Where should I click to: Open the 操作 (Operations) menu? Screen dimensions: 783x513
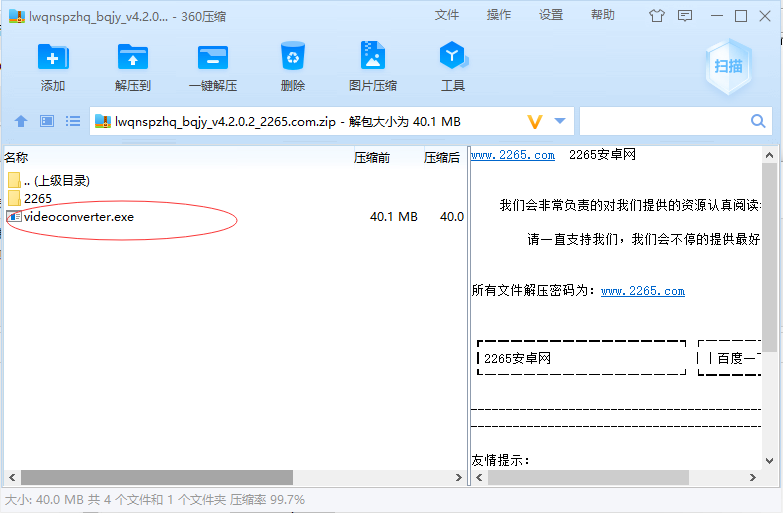pyautogui.click(x=499, y=15)
